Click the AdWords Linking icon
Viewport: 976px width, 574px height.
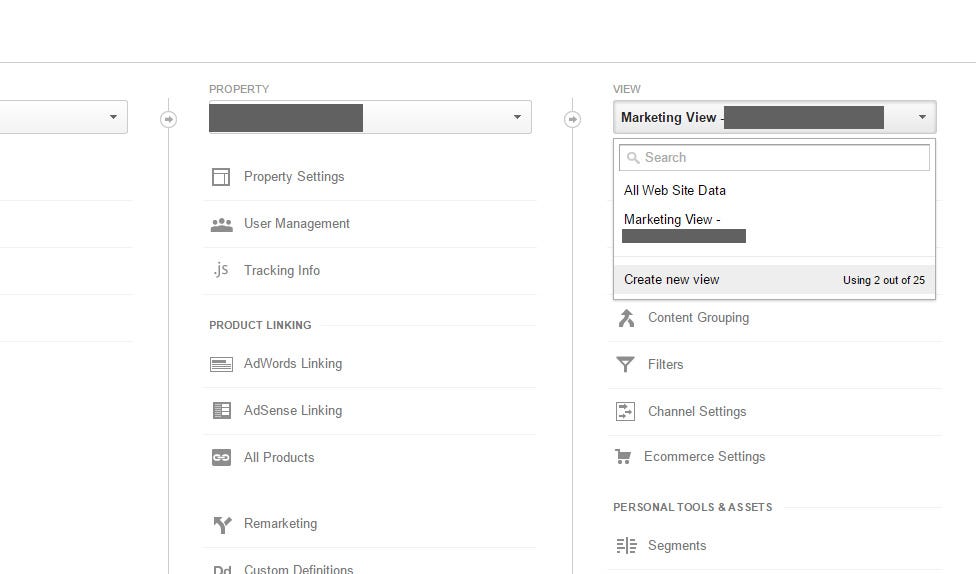pos(221,364)
